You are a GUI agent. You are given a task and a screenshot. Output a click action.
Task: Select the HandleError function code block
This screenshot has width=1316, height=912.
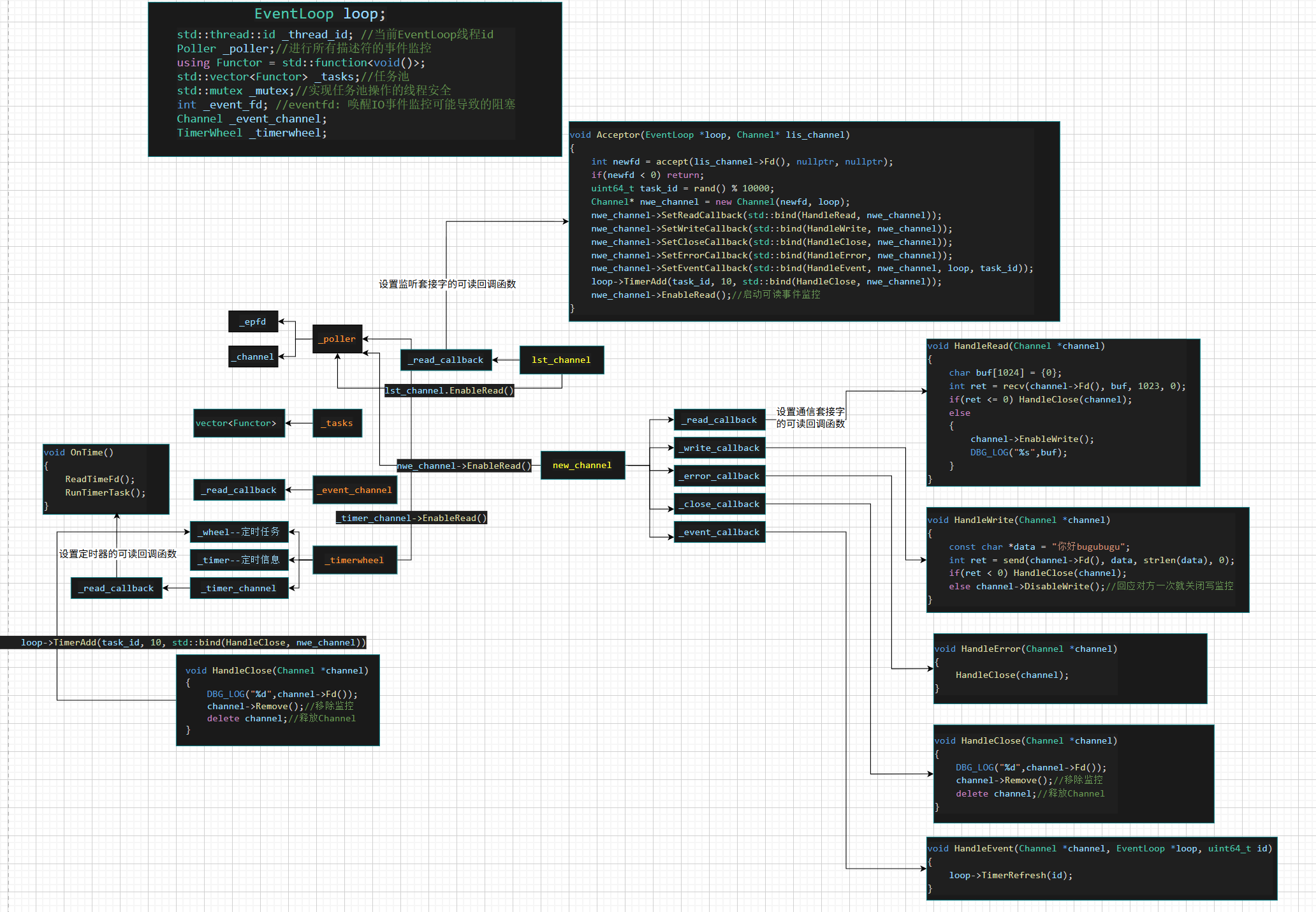click(x=1069, y=669)
